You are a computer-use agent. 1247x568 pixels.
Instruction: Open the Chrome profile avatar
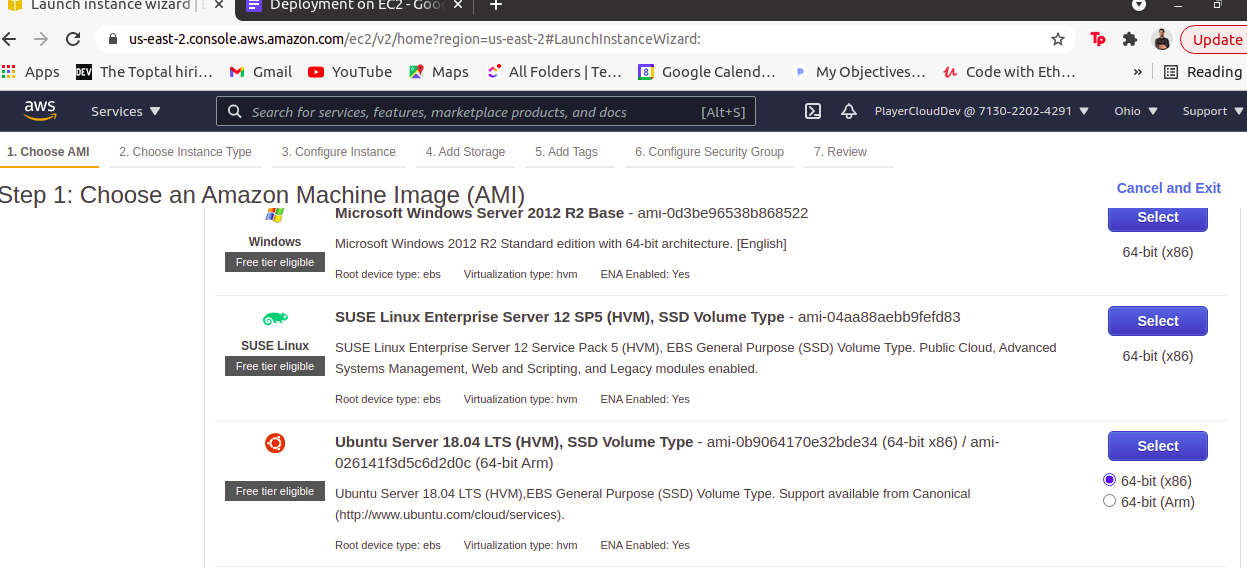click(x=1161, y=39)
